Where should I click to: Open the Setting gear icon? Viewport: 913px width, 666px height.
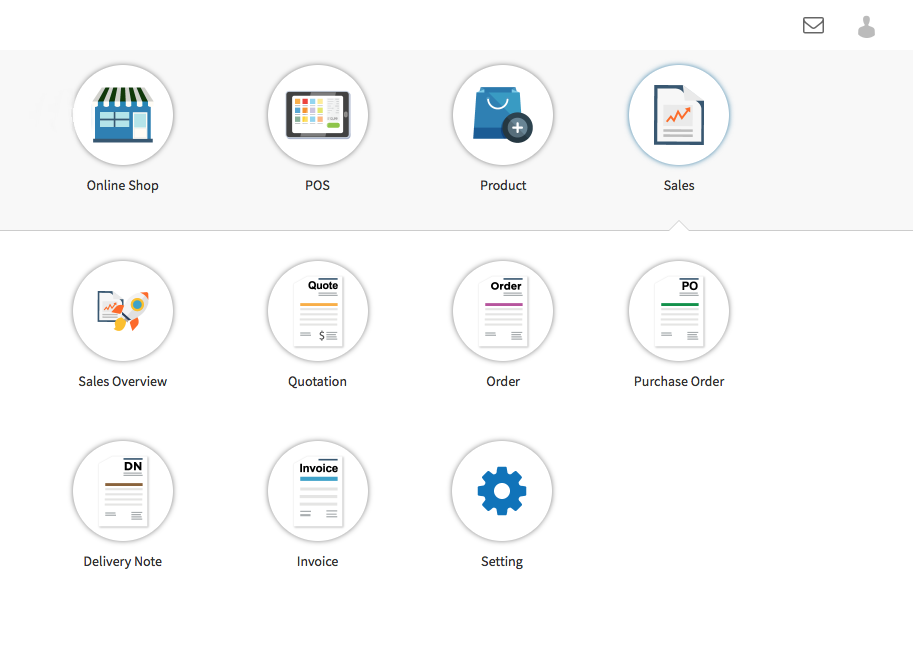click(502, 491)
